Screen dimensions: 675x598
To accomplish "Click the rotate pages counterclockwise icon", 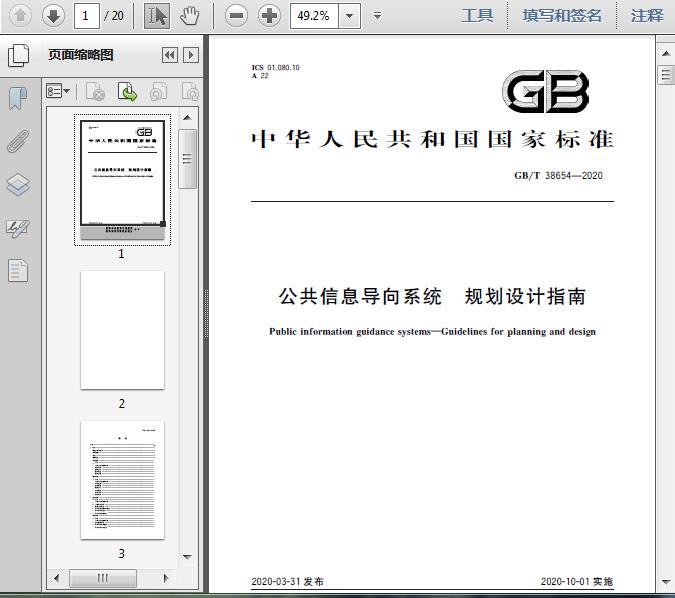I will (159, 92).
